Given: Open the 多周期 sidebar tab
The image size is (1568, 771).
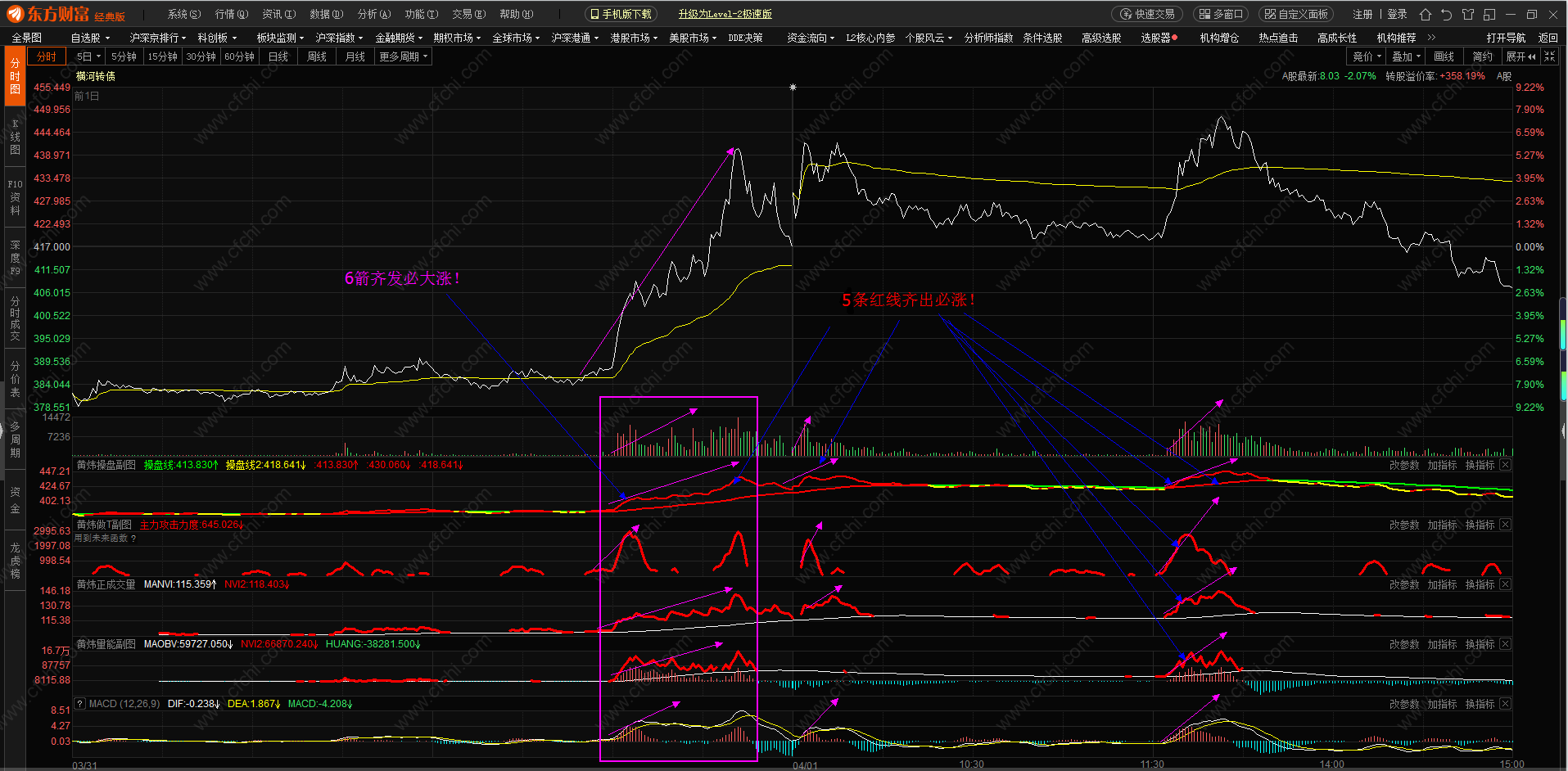Looking at the screenshot, I should click(15, 440).
